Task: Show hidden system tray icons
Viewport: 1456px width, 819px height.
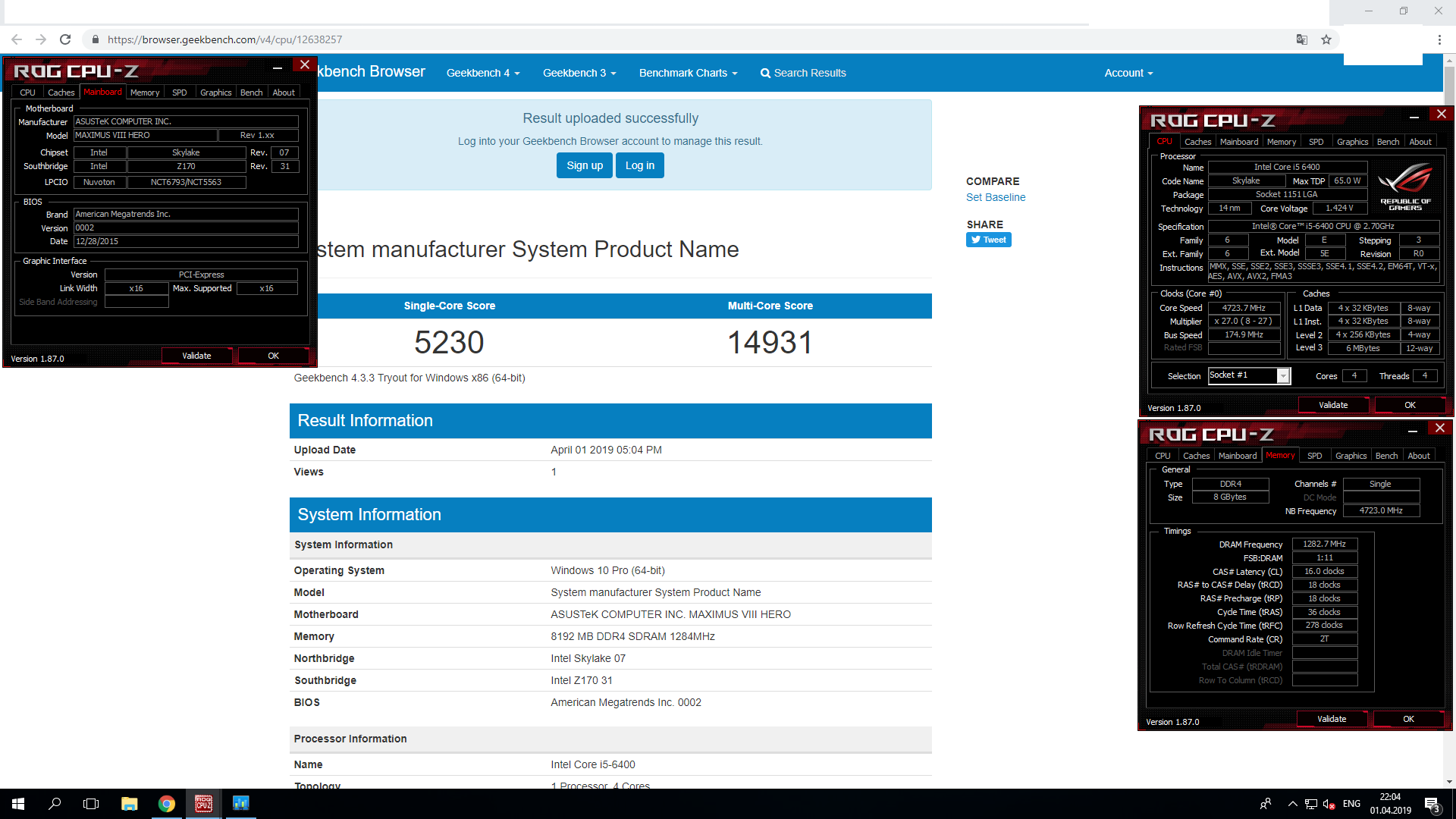Action: pos(1292,804)
